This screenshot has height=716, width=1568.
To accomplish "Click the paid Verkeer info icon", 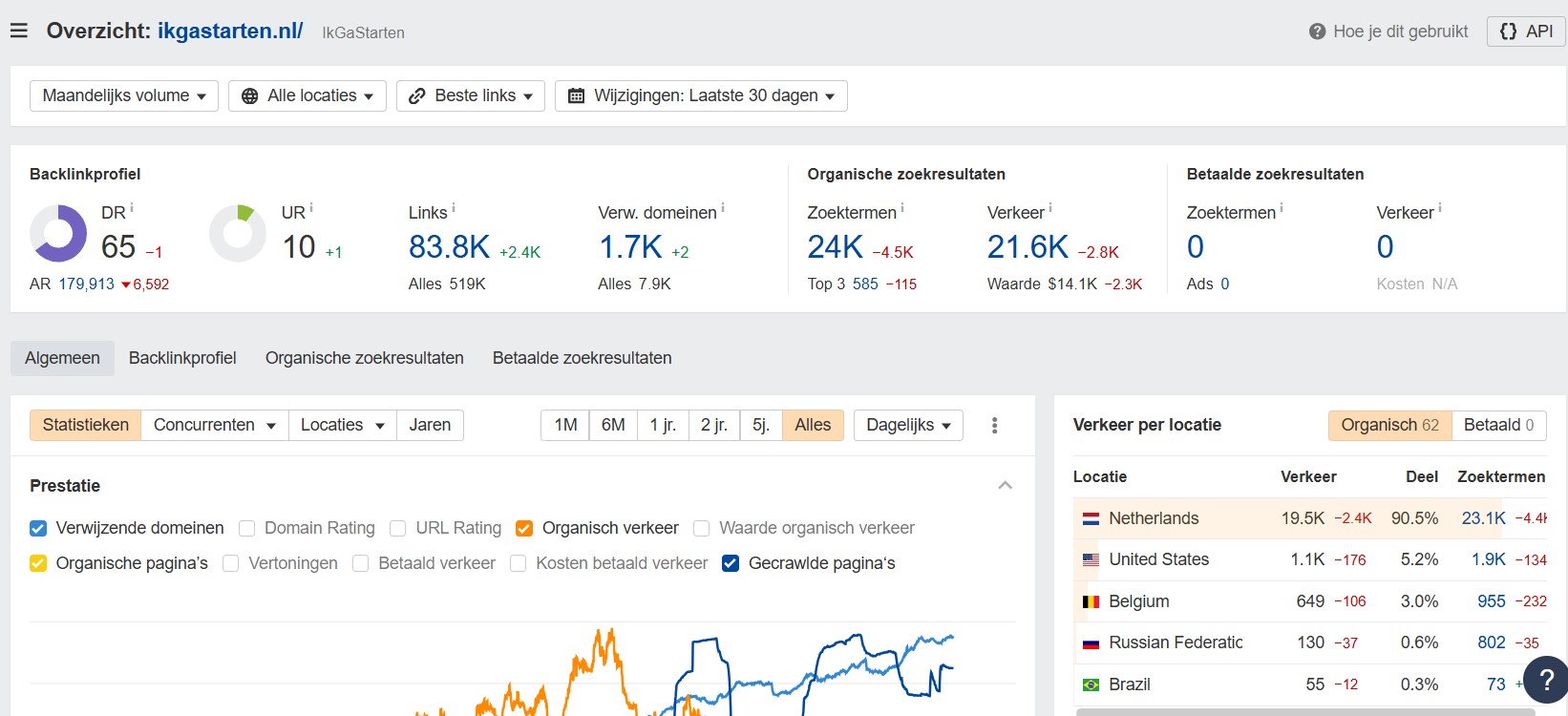I will [1440, 207].
